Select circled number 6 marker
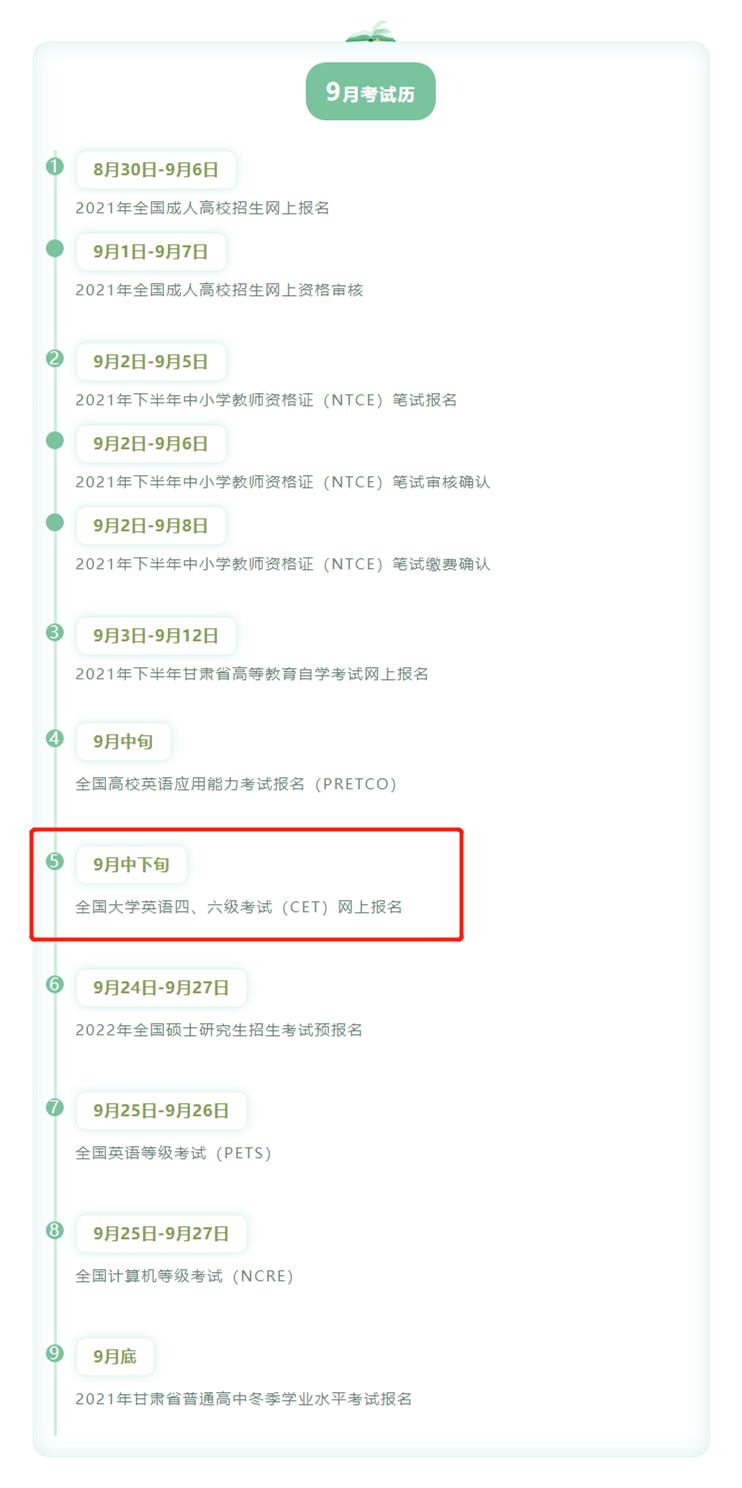Image resolution: width=742 pixels, height=1488 pixels. point(55,984)
